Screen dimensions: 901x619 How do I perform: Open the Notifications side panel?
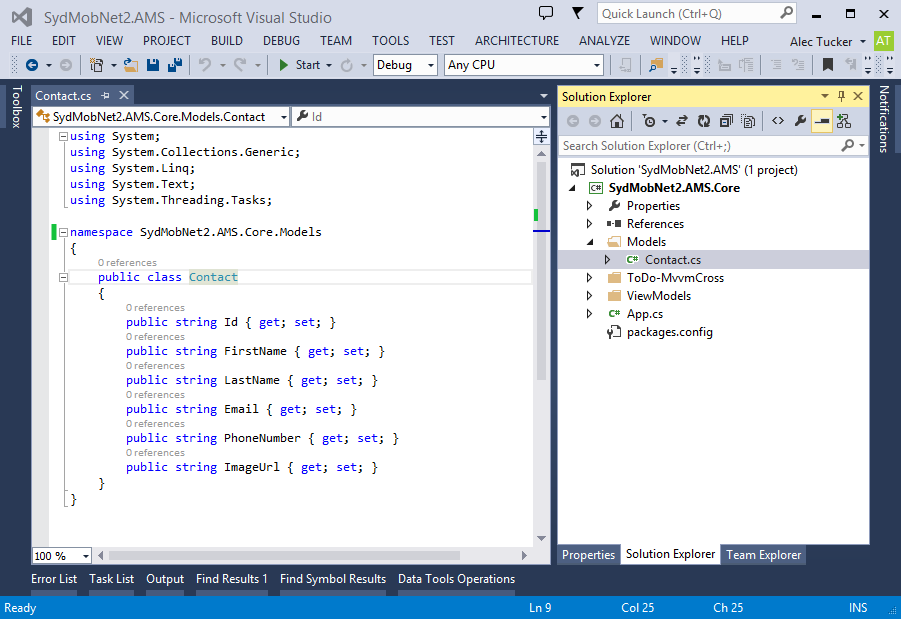click(884, 119)
